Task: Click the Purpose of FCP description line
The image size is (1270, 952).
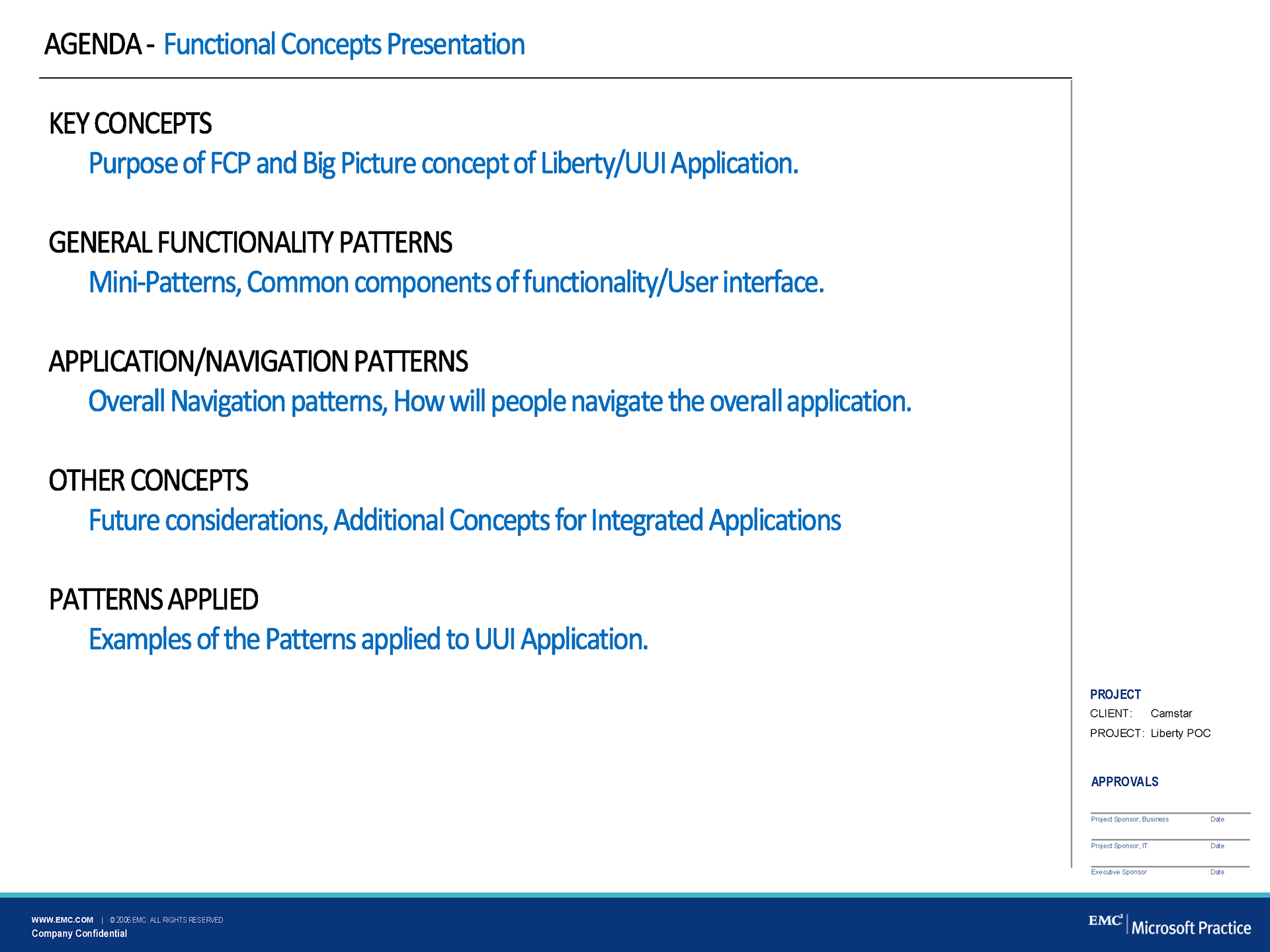Action: pyautogui.click(x=443, y=164)
